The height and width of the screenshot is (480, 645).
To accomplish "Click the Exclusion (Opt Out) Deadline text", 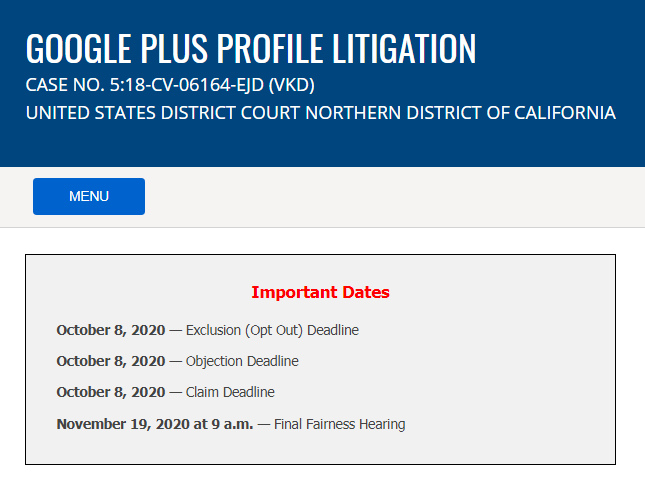I will click(x=272, y=330).
